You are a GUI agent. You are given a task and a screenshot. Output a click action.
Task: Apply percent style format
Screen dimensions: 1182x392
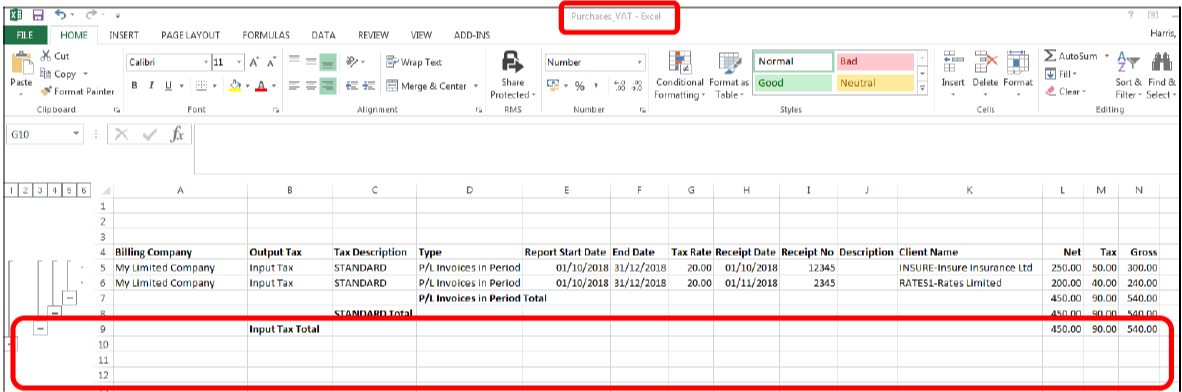[x=580, y=86]
